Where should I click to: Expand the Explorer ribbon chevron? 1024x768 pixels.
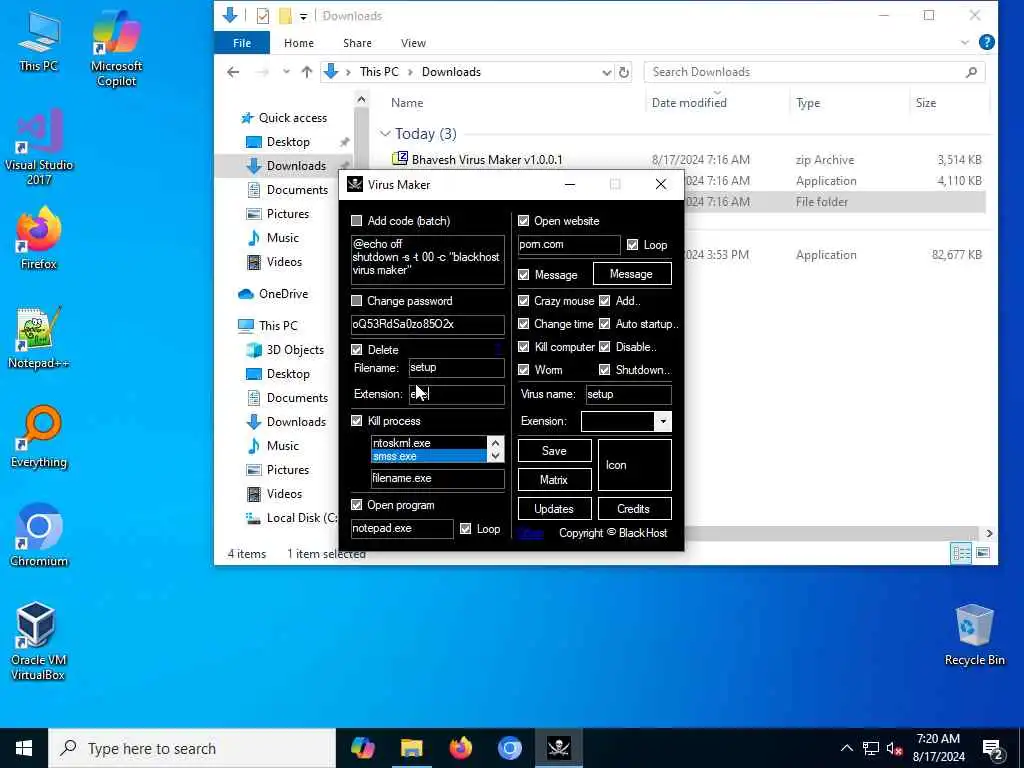[x=965, y=42]
